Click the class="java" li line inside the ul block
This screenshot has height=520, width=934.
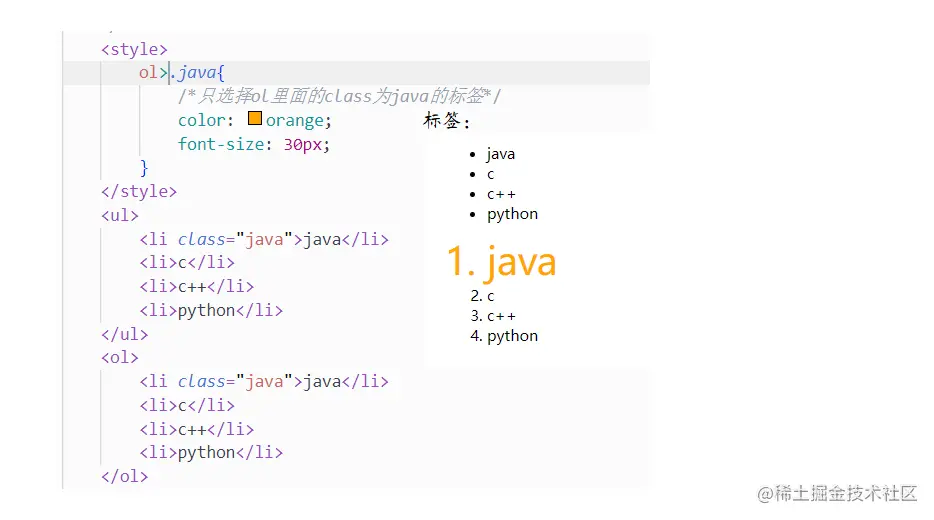(x=264, y=239)
